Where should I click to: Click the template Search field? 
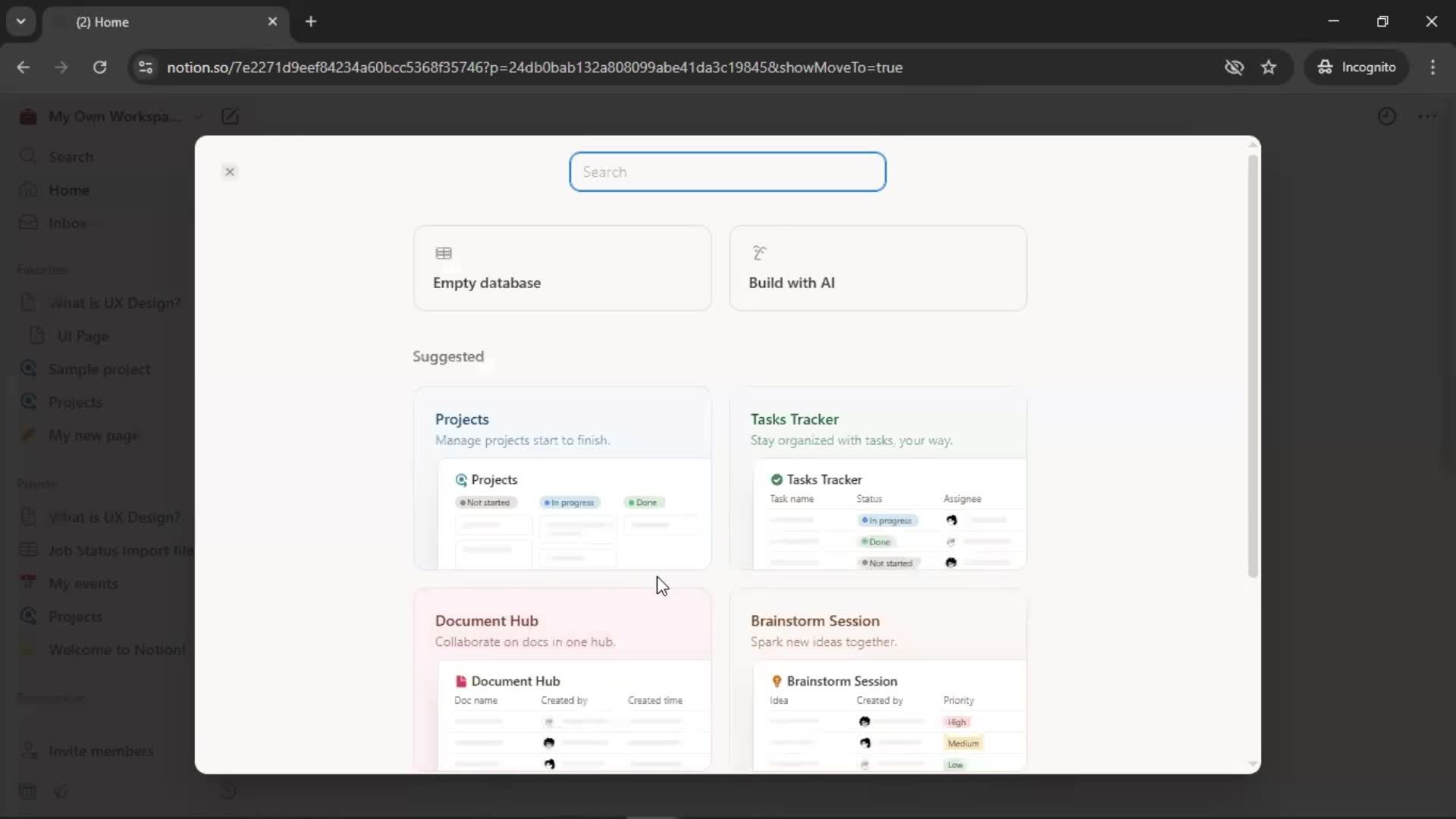[727, 171]
